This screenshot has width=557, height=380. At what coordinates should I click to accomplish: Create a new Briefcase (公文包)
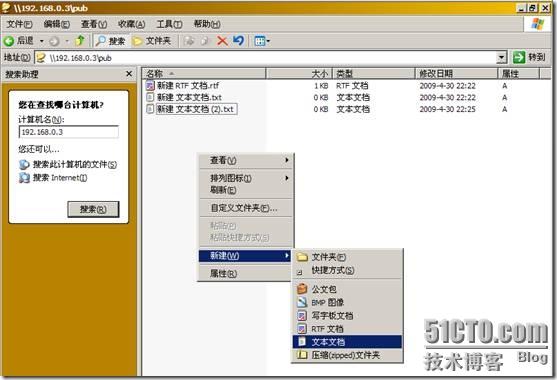[x=347, y=289]
